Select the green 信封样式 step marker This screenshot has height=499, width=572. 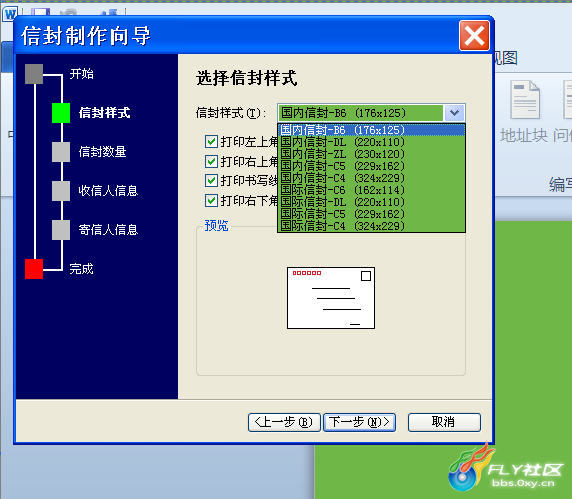coord(61,113)
